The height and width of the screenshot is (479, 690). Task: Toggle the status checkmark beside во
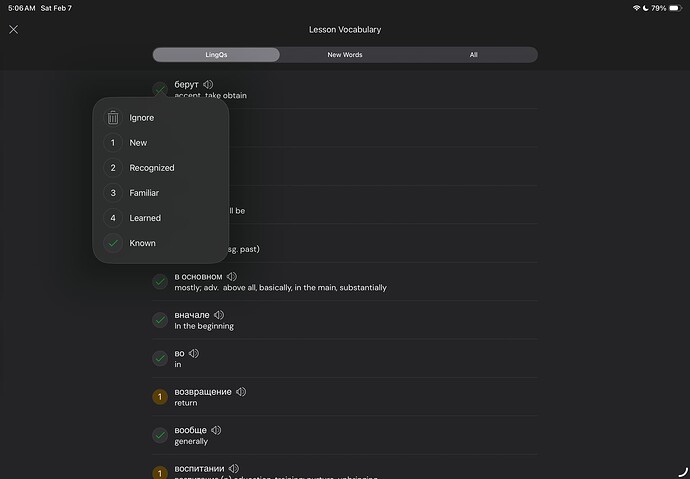point(160,358)
